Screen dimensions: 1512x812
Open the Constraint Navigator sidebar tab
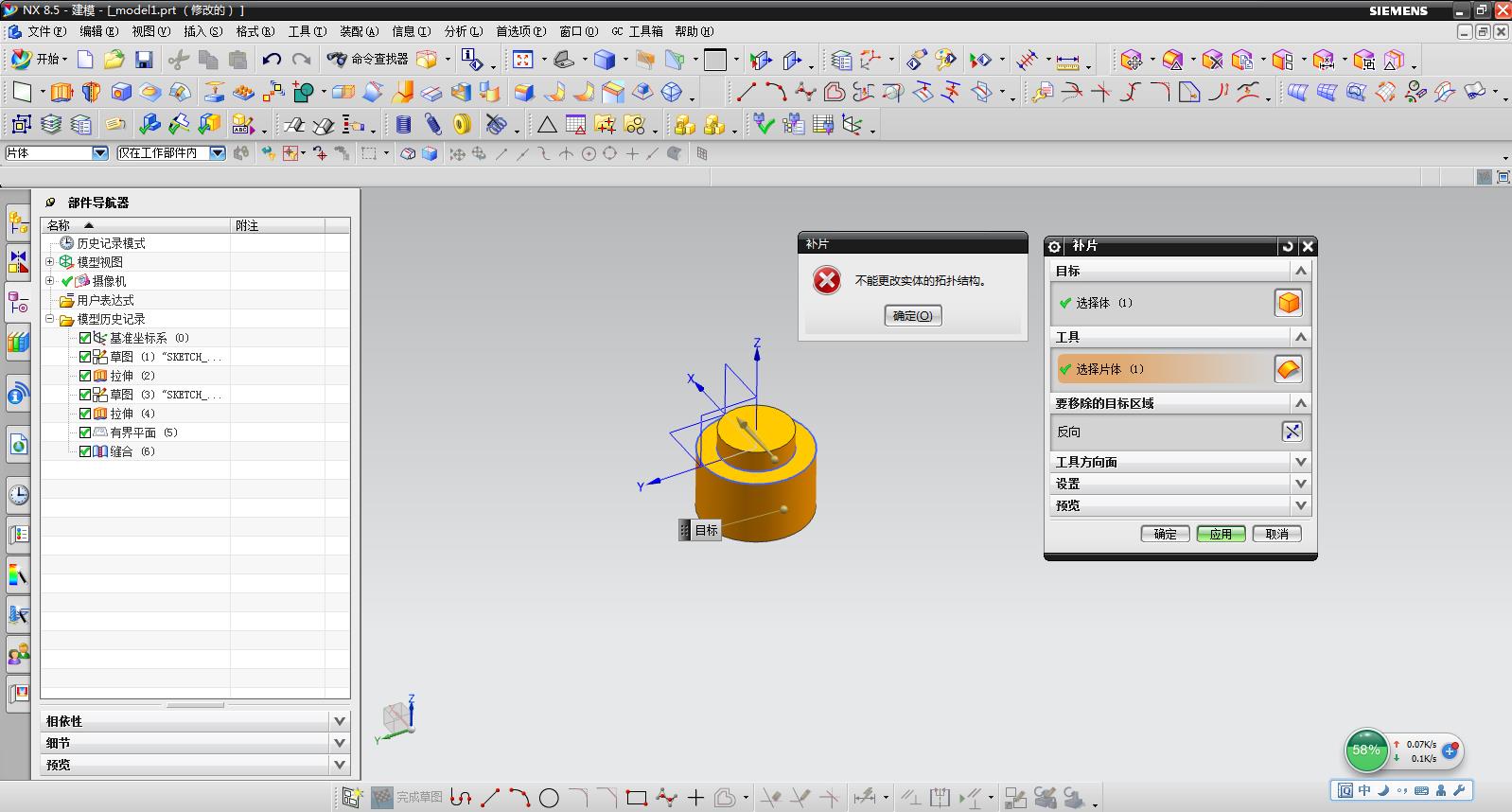[18, 263]
